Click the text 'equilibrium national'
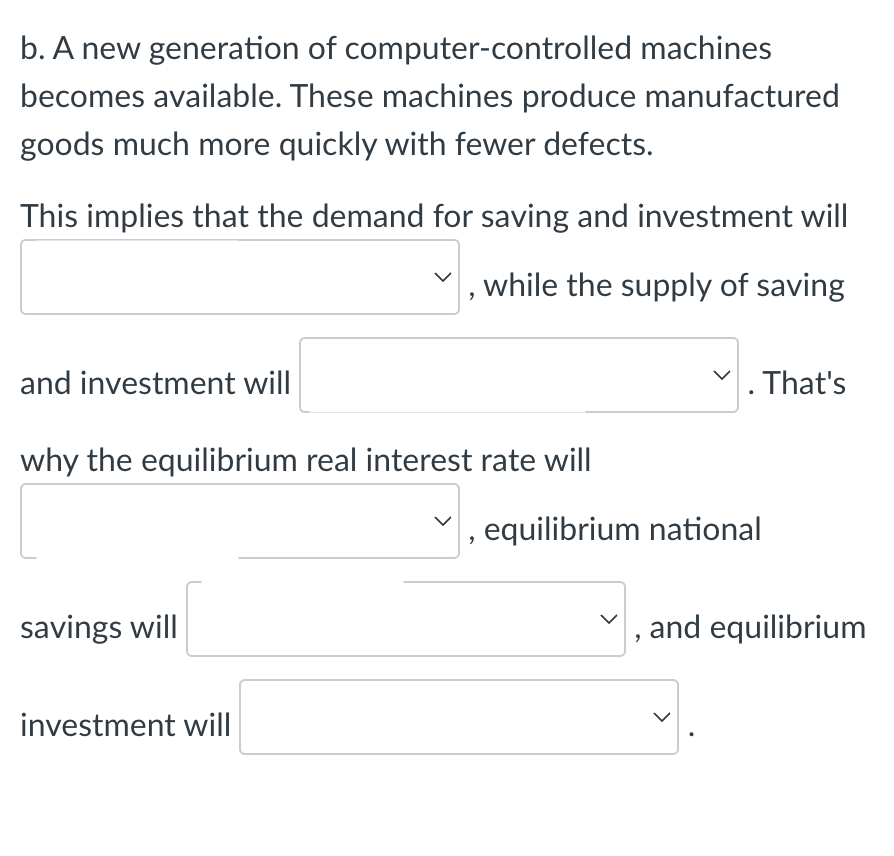 click(621, 529)
